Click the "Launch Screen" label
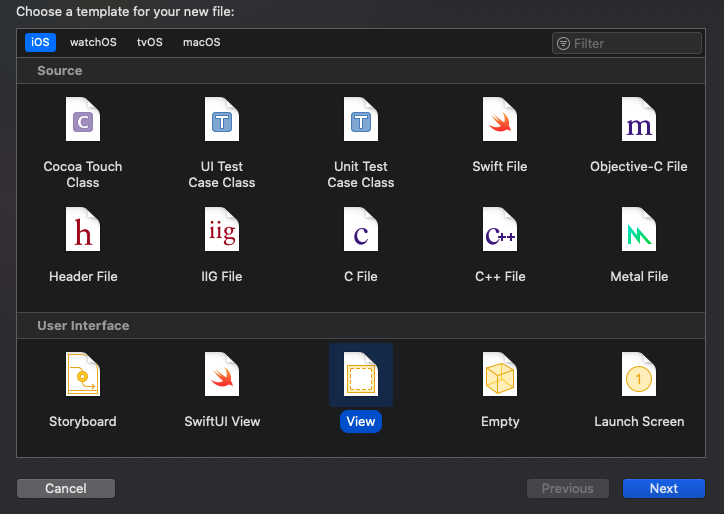724x514 pixels. (639, 422)
